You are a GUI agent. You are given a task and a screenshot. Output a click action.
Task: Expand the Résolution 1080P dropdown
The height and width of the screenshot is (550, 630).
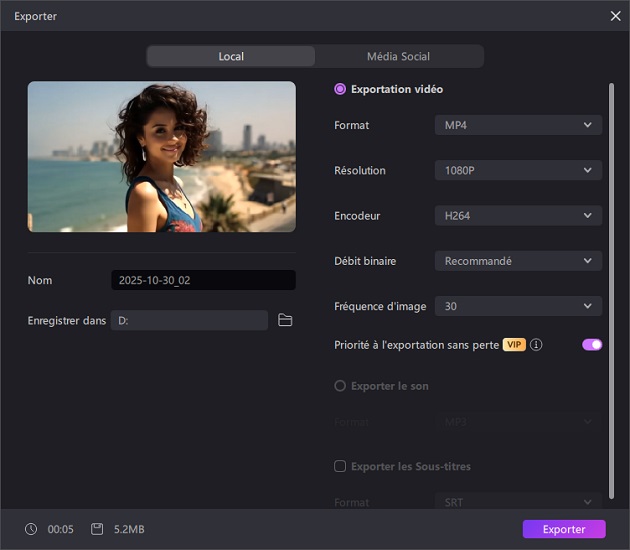pos(518,170)
